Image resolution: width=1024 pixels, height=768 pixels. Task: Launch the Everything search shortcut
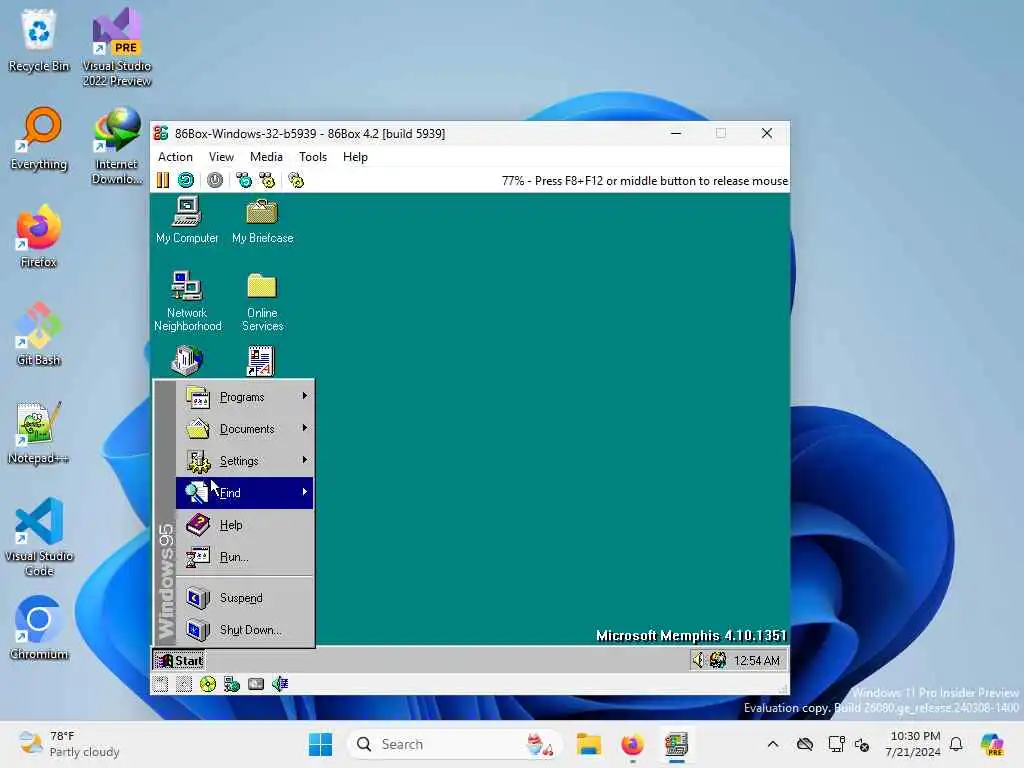39,138
